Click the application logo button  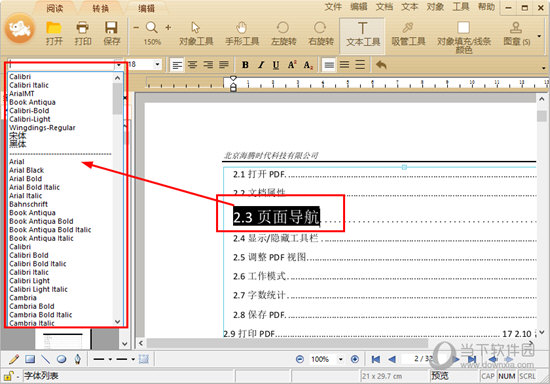tap(20, 28)
